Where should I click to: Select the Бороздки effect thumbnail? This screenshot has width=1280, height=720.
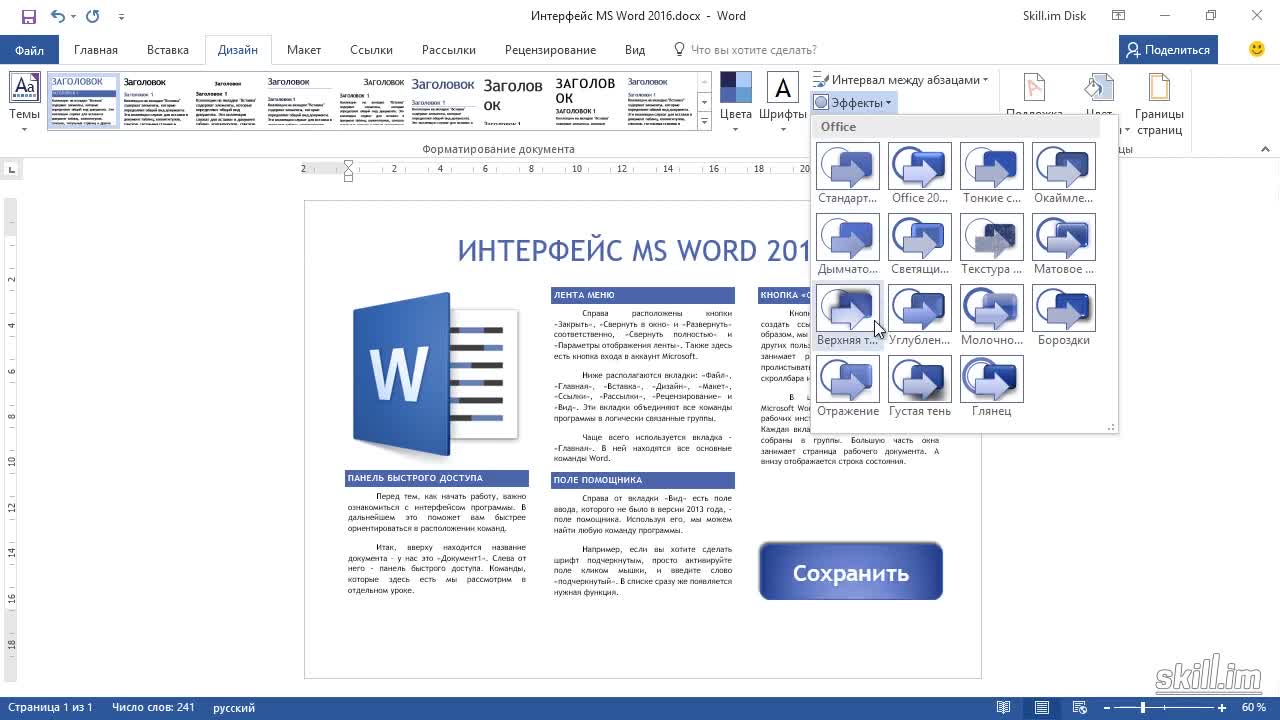pos(1064,308)
